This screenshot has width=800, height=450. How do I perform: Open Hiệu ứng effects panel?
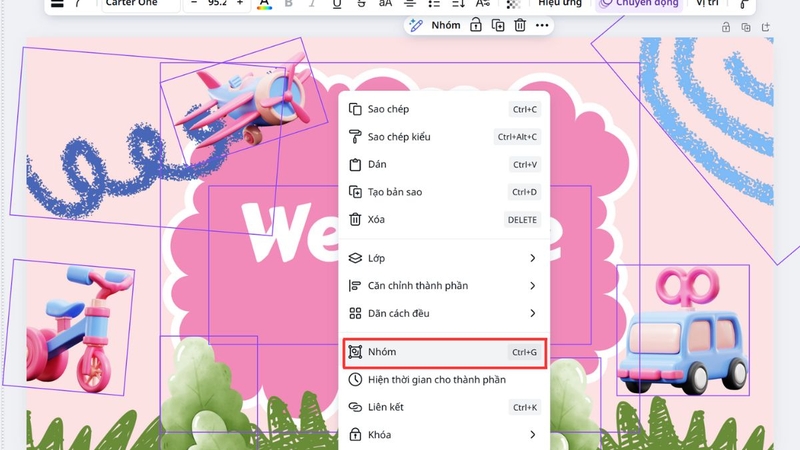pos(560,4)
